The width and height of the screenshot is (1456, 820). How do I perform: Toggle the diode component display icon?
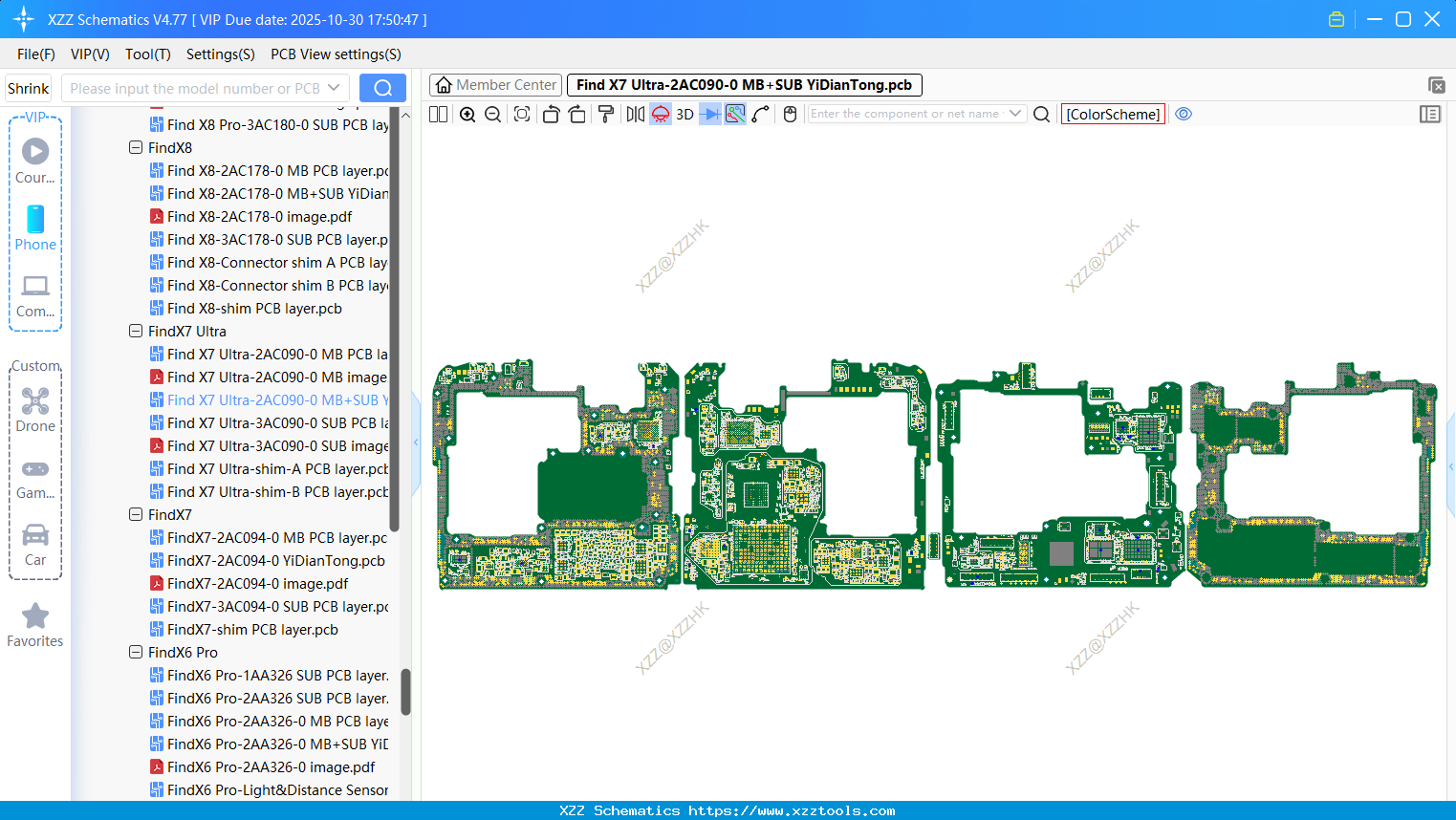710,115
